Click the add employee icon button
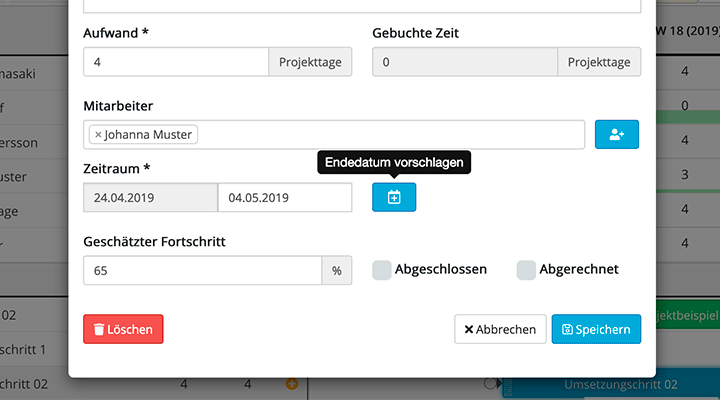 click(616, 135)
